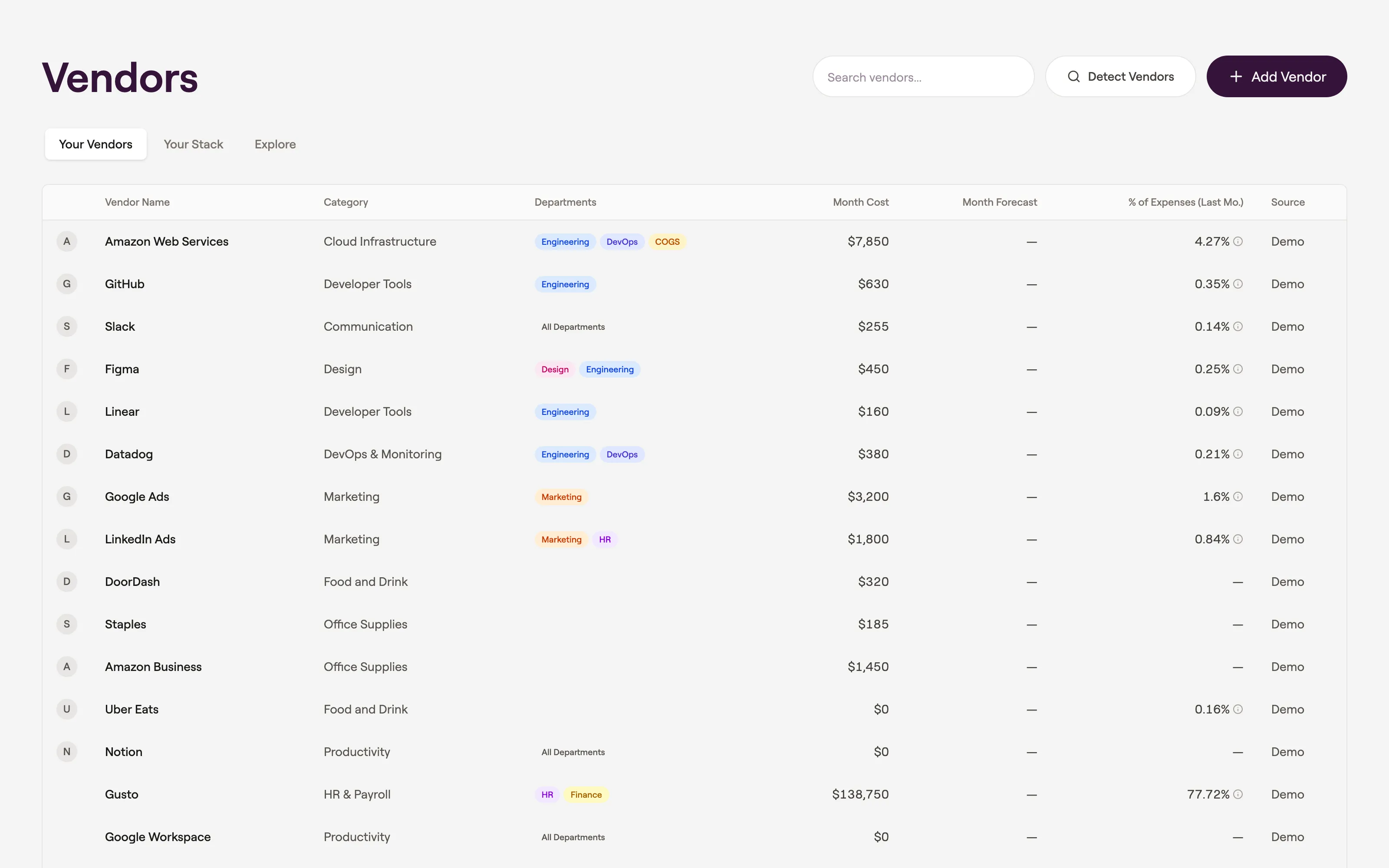Click the Google Ads row G avatar
The image size is (1389, 868).
click(x=66, y=496)
